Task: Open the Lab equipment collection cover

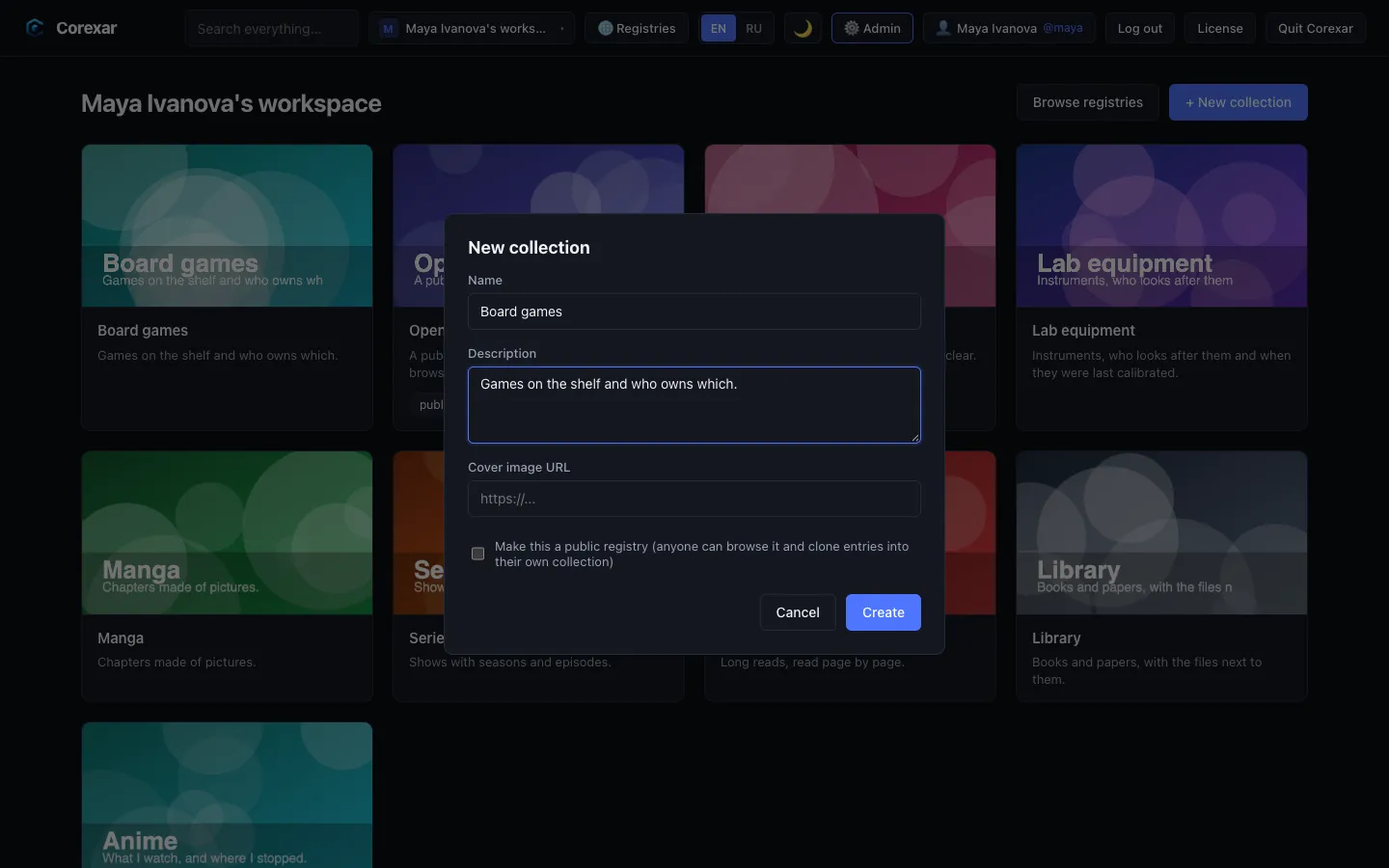Action: (x=1161, y=226)
